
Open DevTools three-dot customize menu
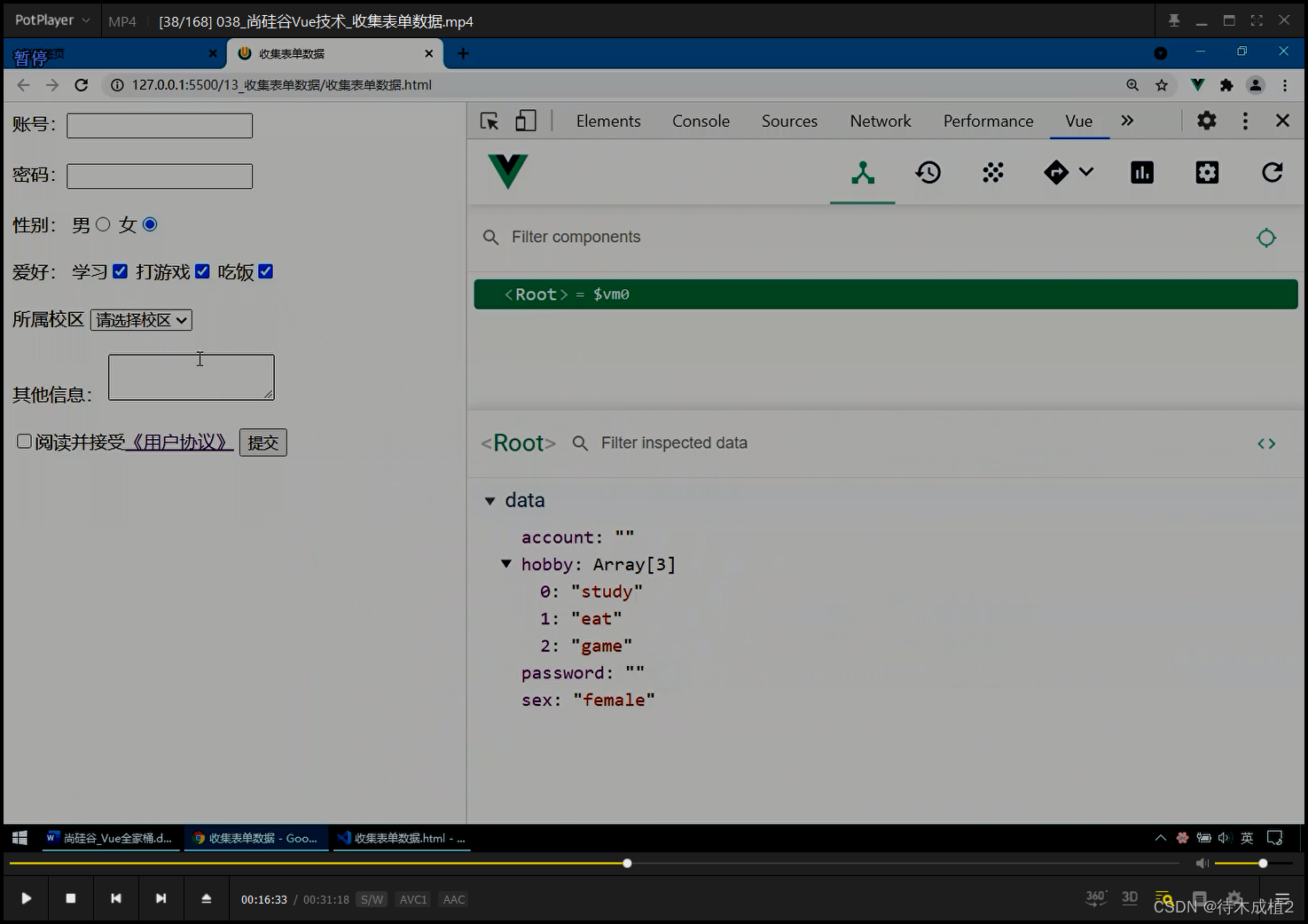click(1245, 121)
